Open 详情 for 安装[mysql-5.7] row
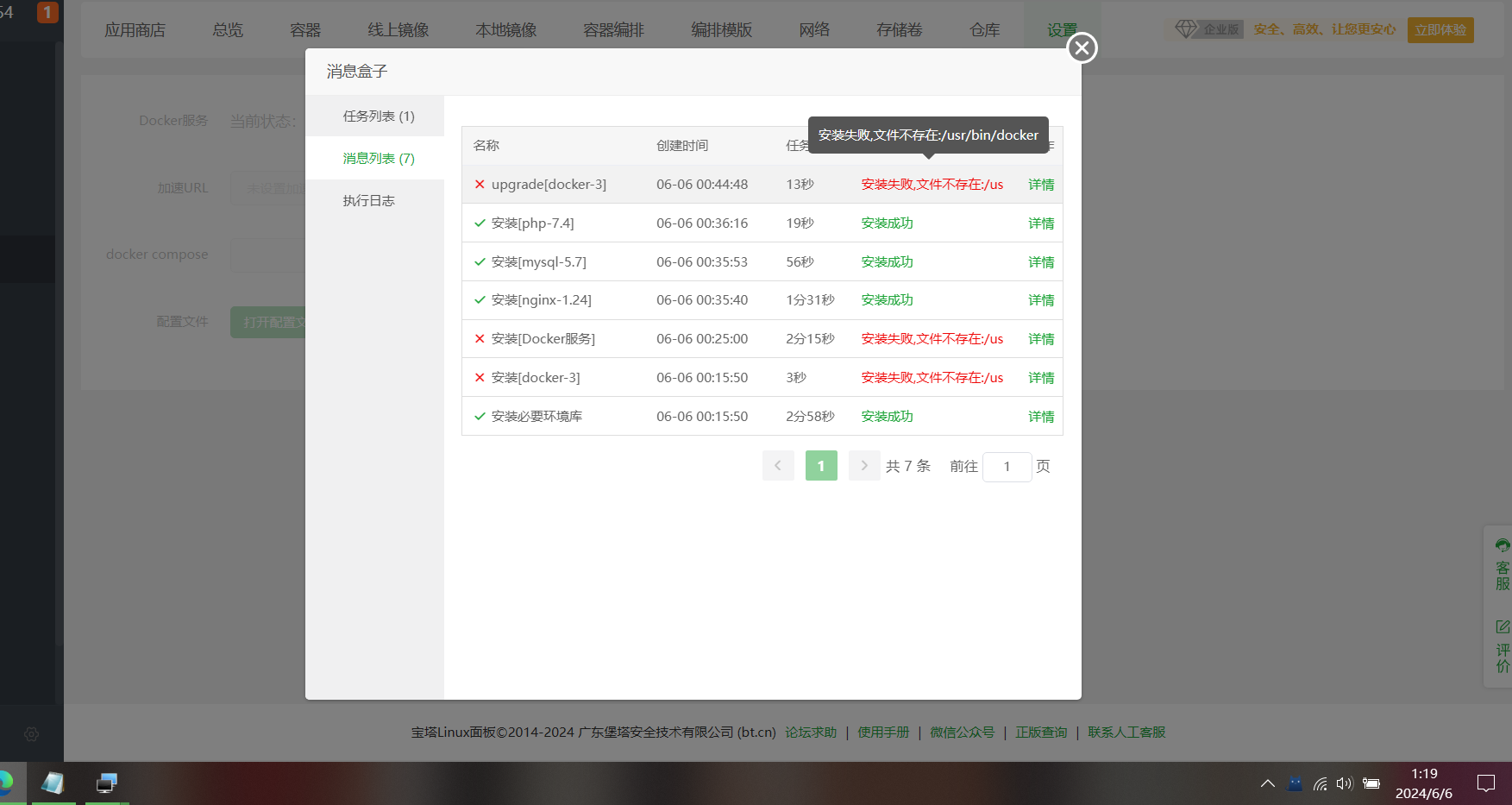This screenshot has width=1512, height=805. 1041,261
